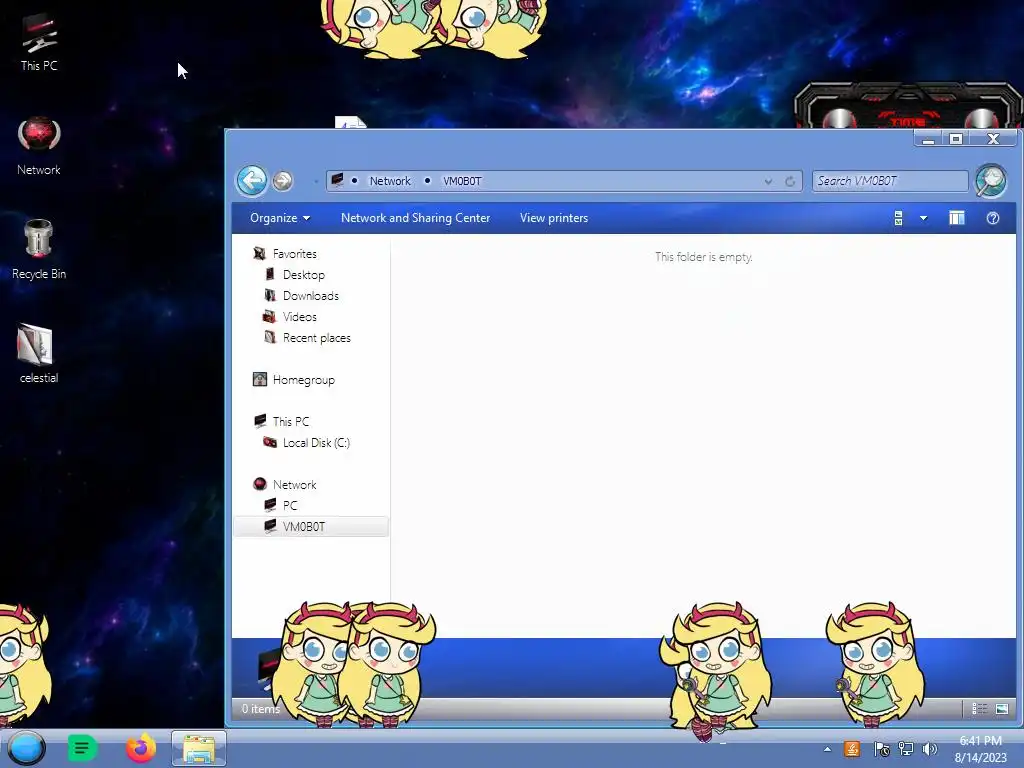Click the network tray icon
Viewport: 1024px width, 768px height.
906,749
